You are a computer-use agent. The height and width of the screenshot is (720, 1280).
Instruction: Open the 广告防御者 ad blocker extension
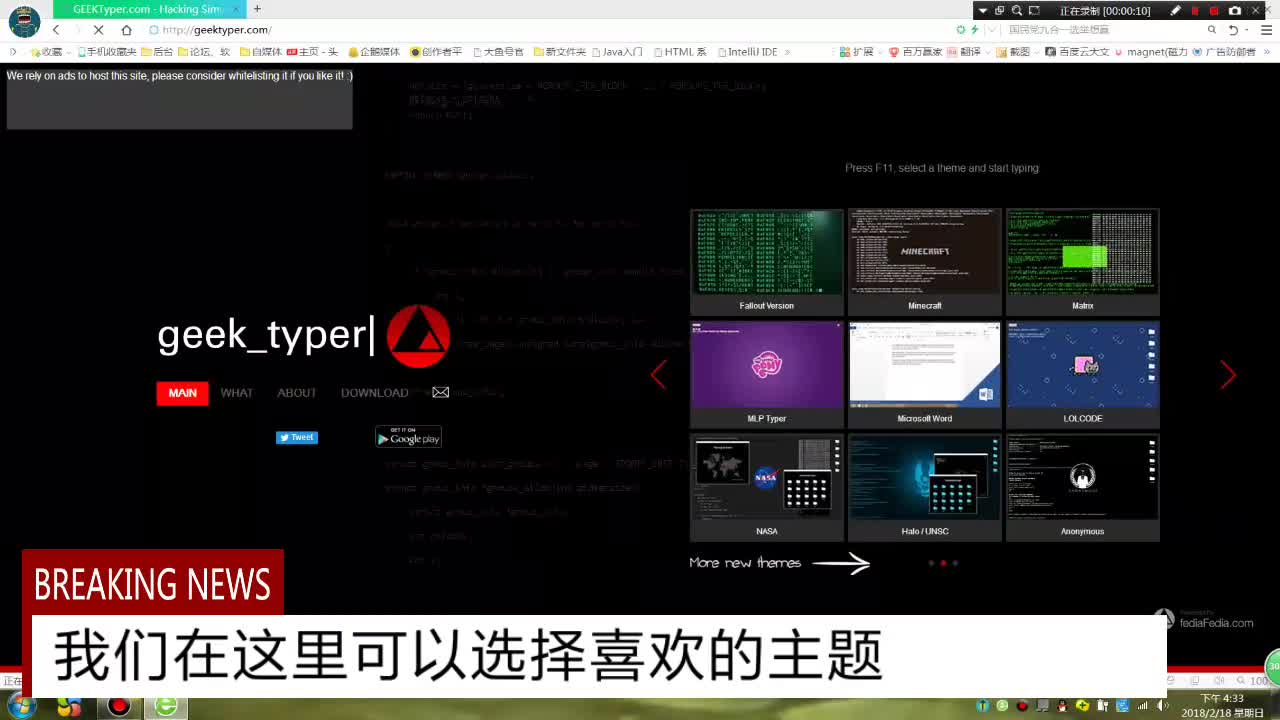[x=1224, y=52]
